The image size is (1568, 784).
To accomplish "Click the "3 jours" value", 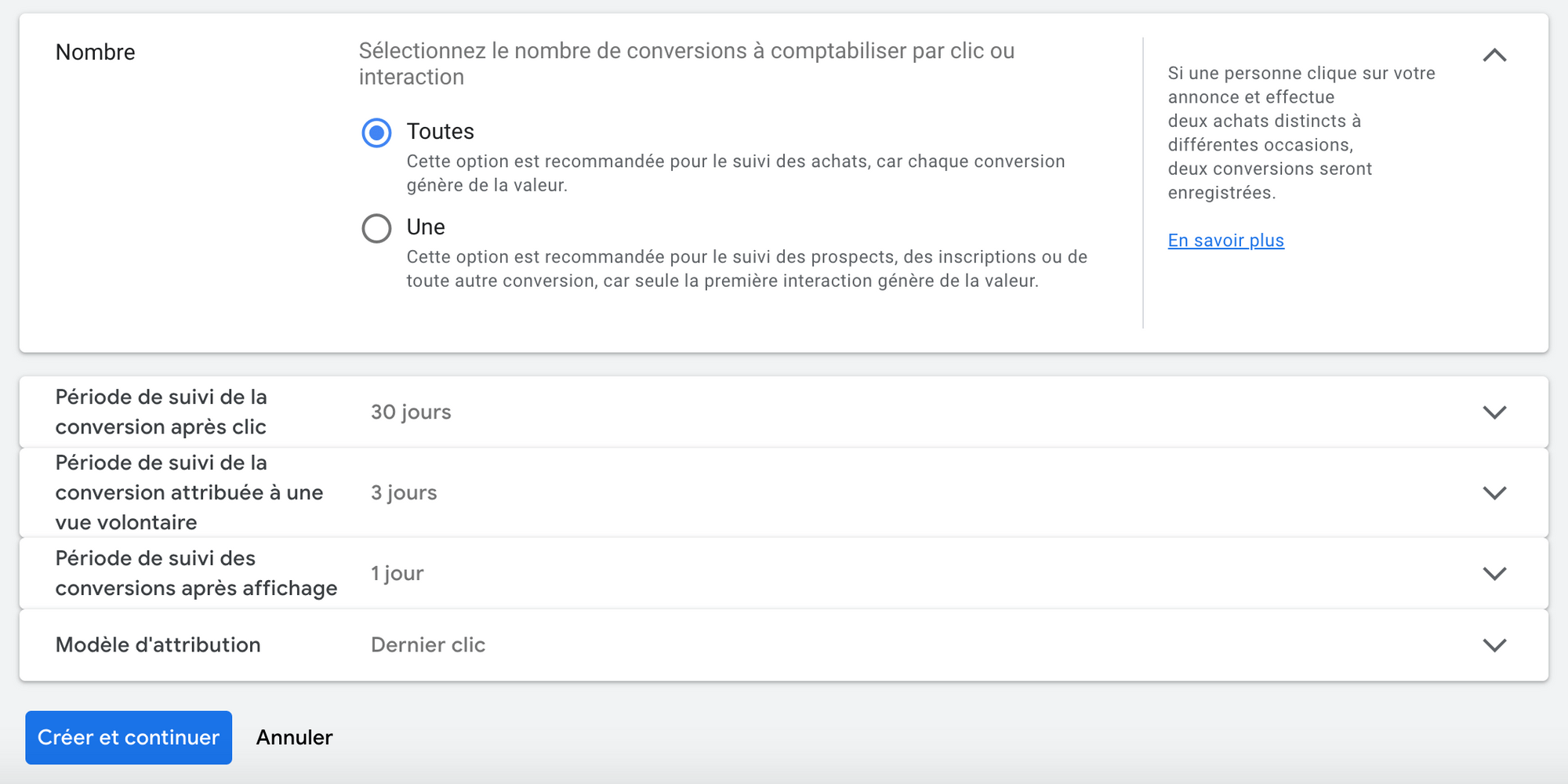I will pos(404,493).
